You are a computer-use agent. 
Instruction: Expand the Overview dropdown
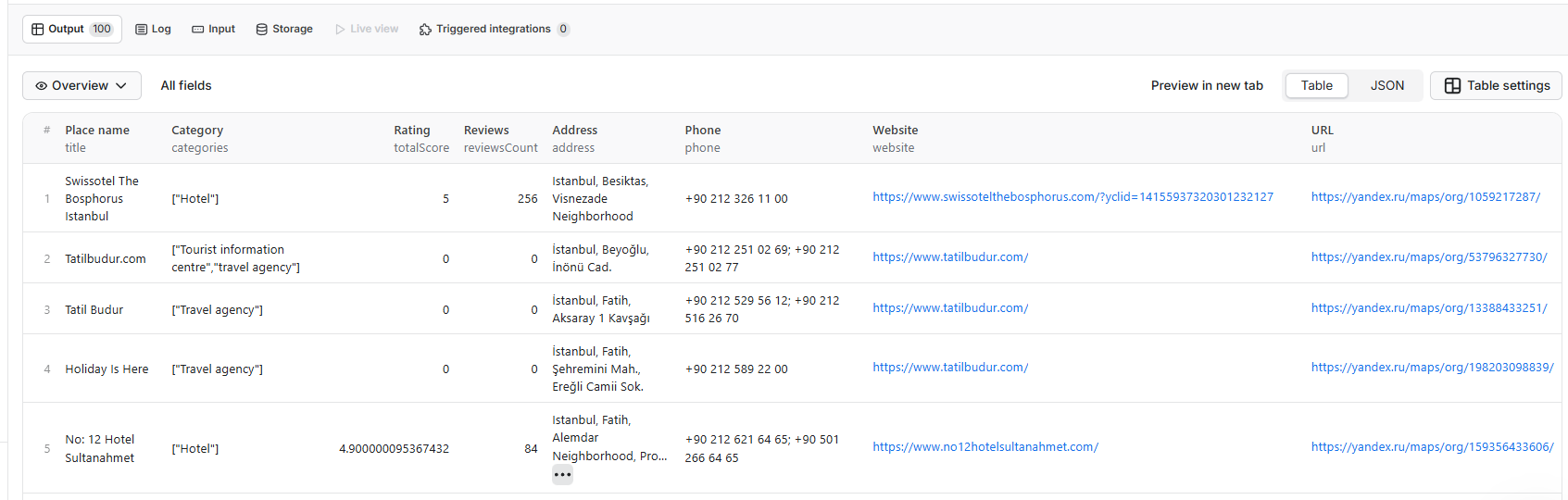click(x=82, y=85)
